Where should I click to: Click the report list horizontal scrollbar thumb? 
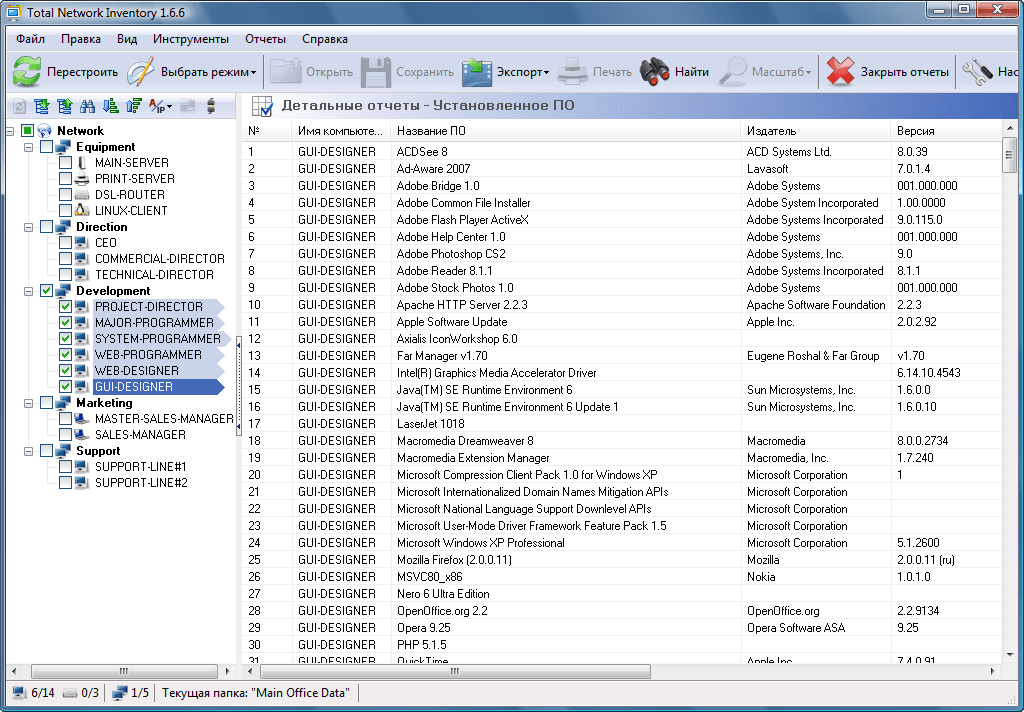point(455,671)
